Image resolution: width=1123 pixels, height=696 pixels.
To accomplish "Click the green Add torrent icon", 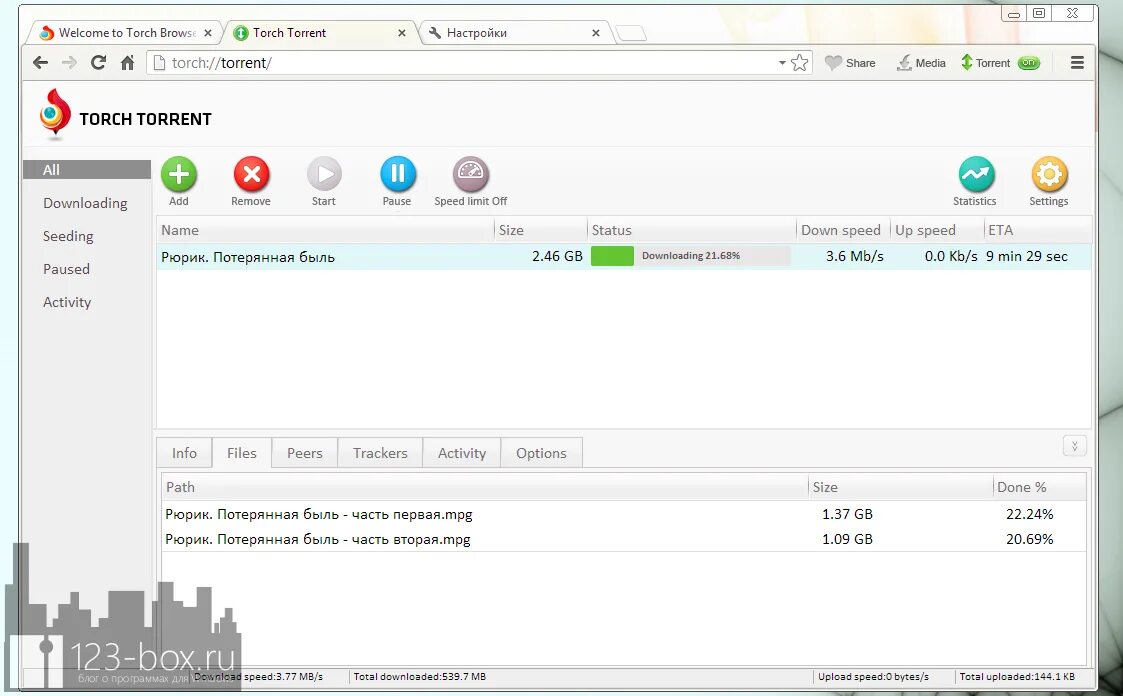I will [178, 174].
